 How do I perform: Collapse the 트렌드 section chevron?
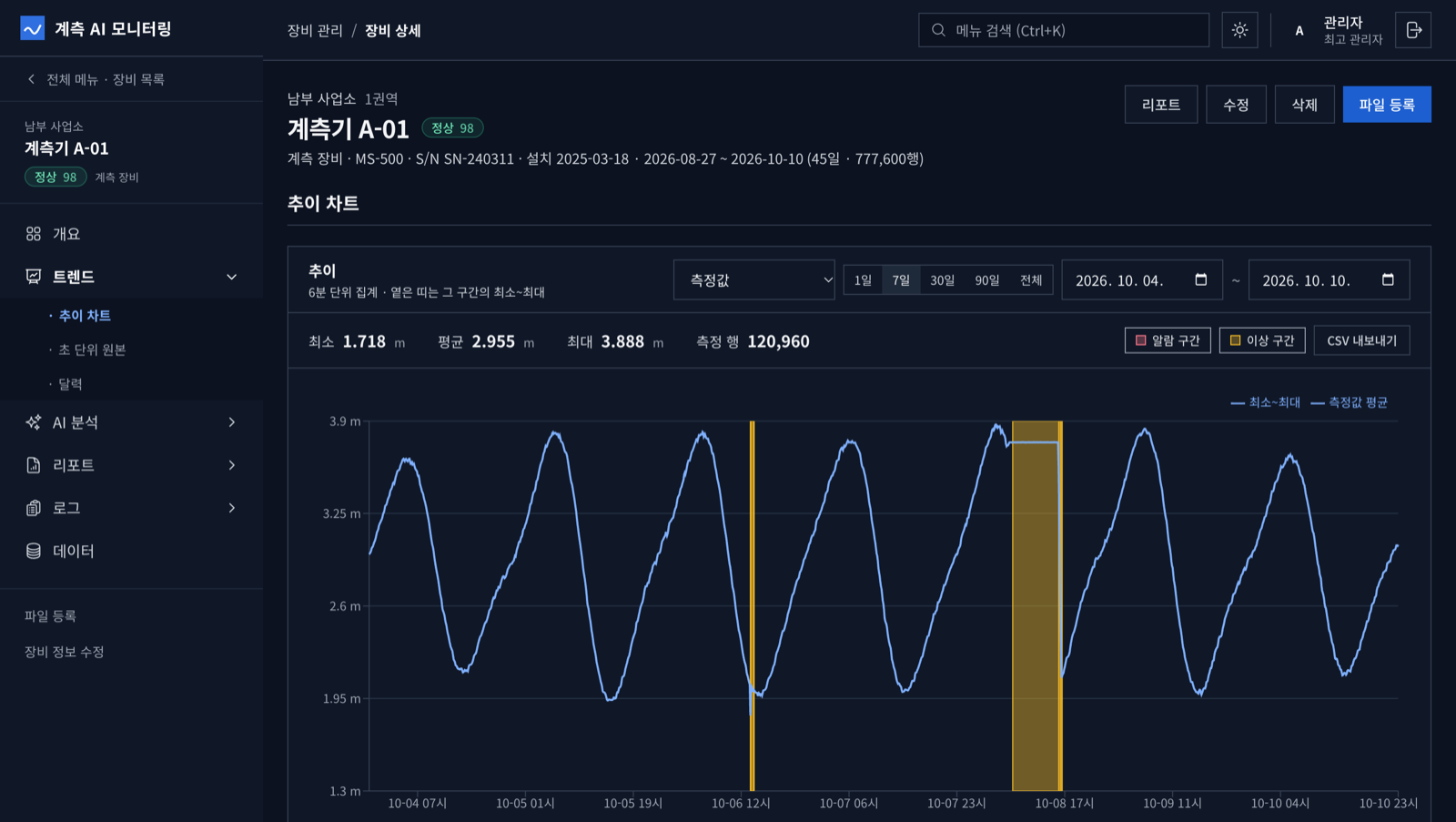[x=232, y=277]
